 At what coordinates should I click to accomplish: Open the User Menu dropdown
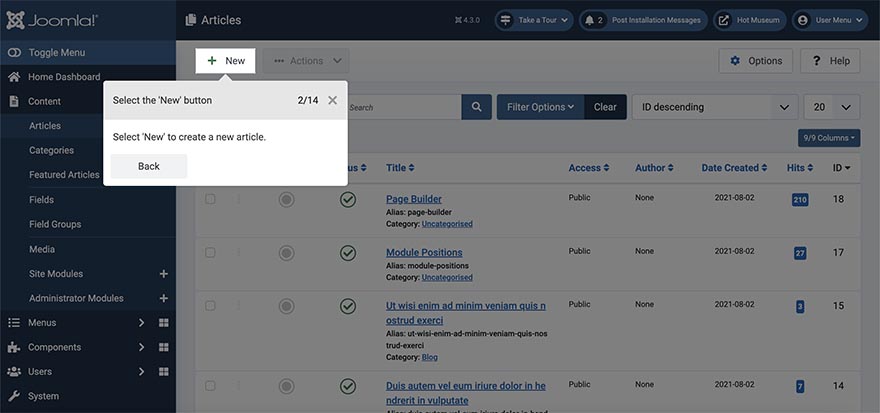pyautogui.click(x=830, y=20)
